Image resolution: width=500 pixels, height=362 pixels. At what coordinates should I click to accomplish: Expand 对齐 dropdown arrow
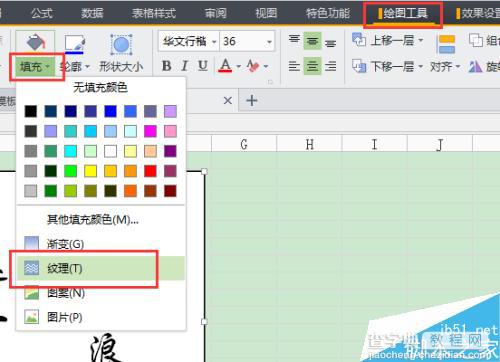458,67
